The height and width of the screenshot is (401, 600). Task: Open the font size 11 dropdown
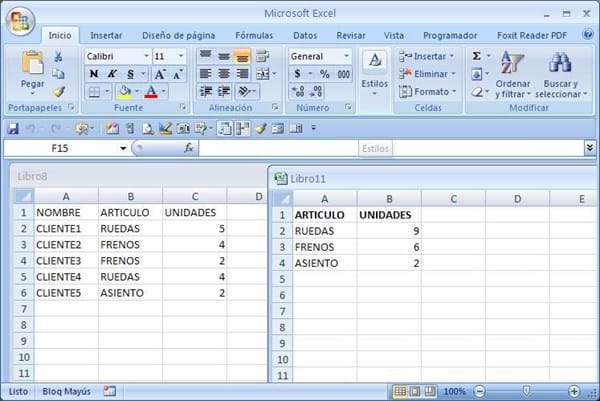click(181, 56)
